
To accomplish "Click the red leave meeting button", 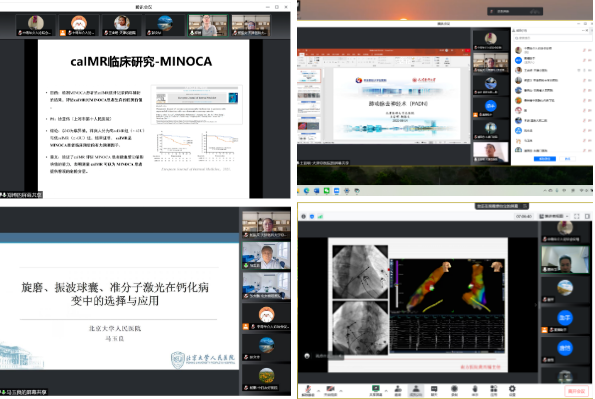I will pos(576,391).
